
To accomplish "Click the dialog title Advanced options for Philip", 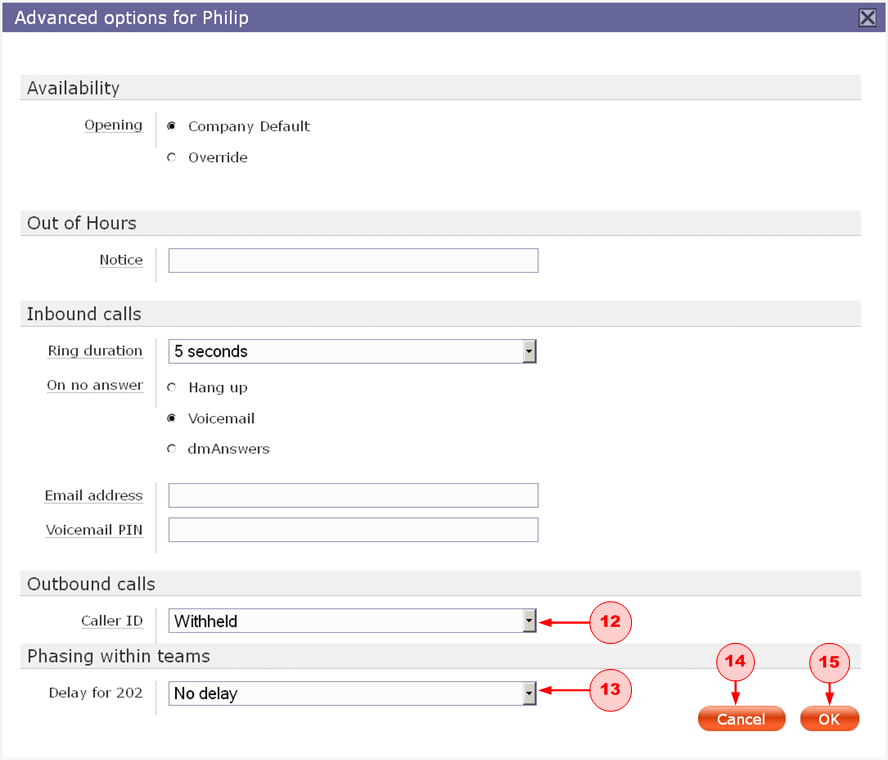I will pos(132,18).
